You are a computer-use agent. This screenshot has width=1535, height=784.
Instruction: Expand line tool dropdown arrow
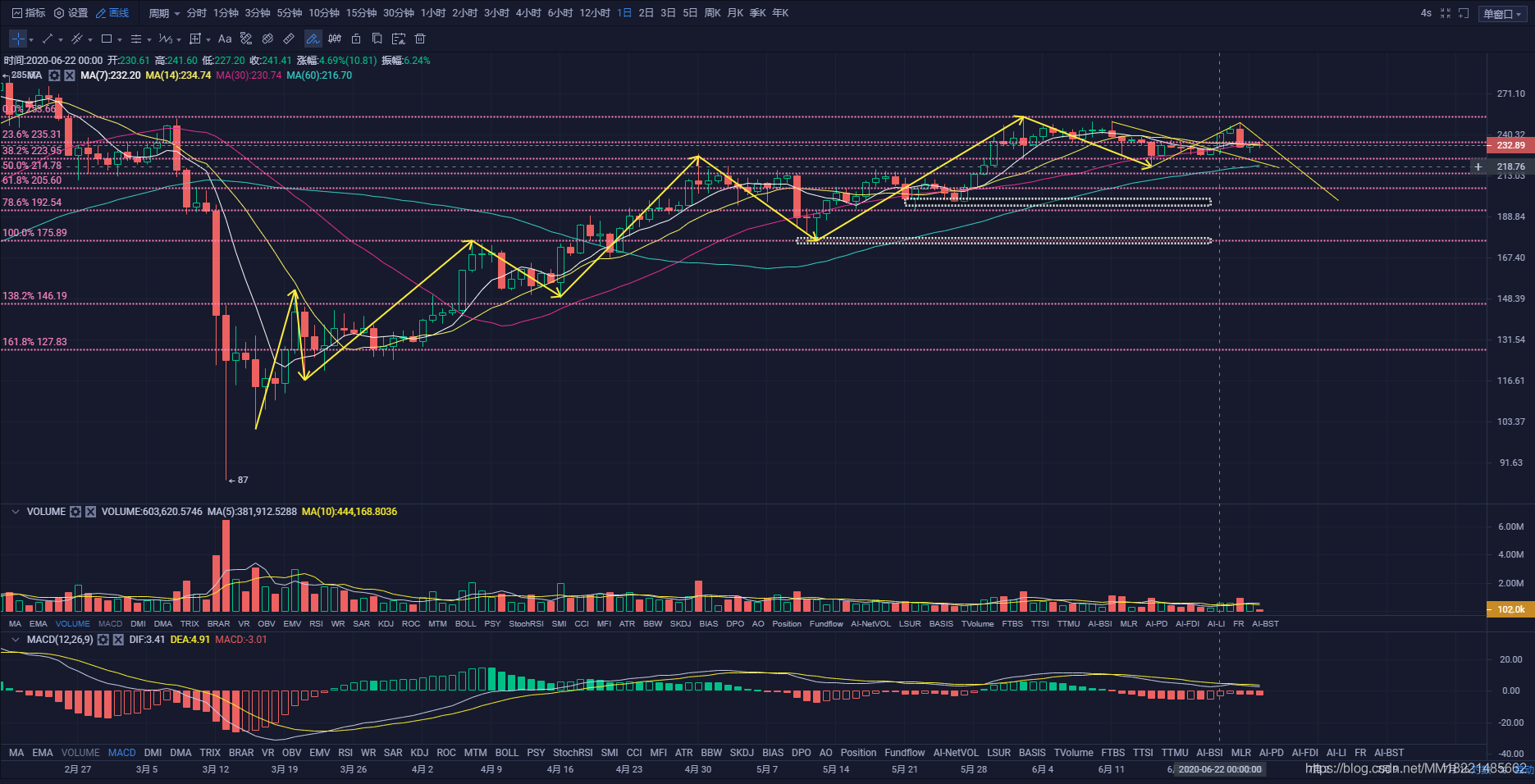(61, 39)
